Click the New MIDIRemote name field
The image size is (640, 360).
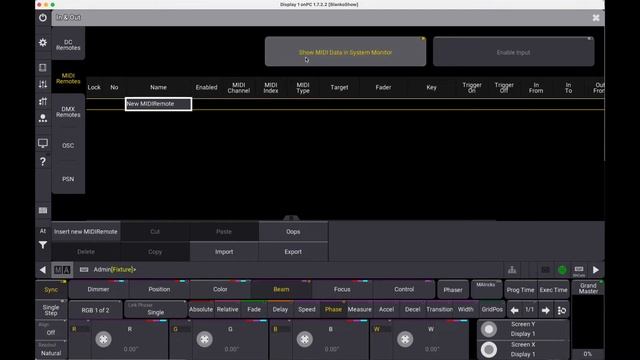(158, 104)
